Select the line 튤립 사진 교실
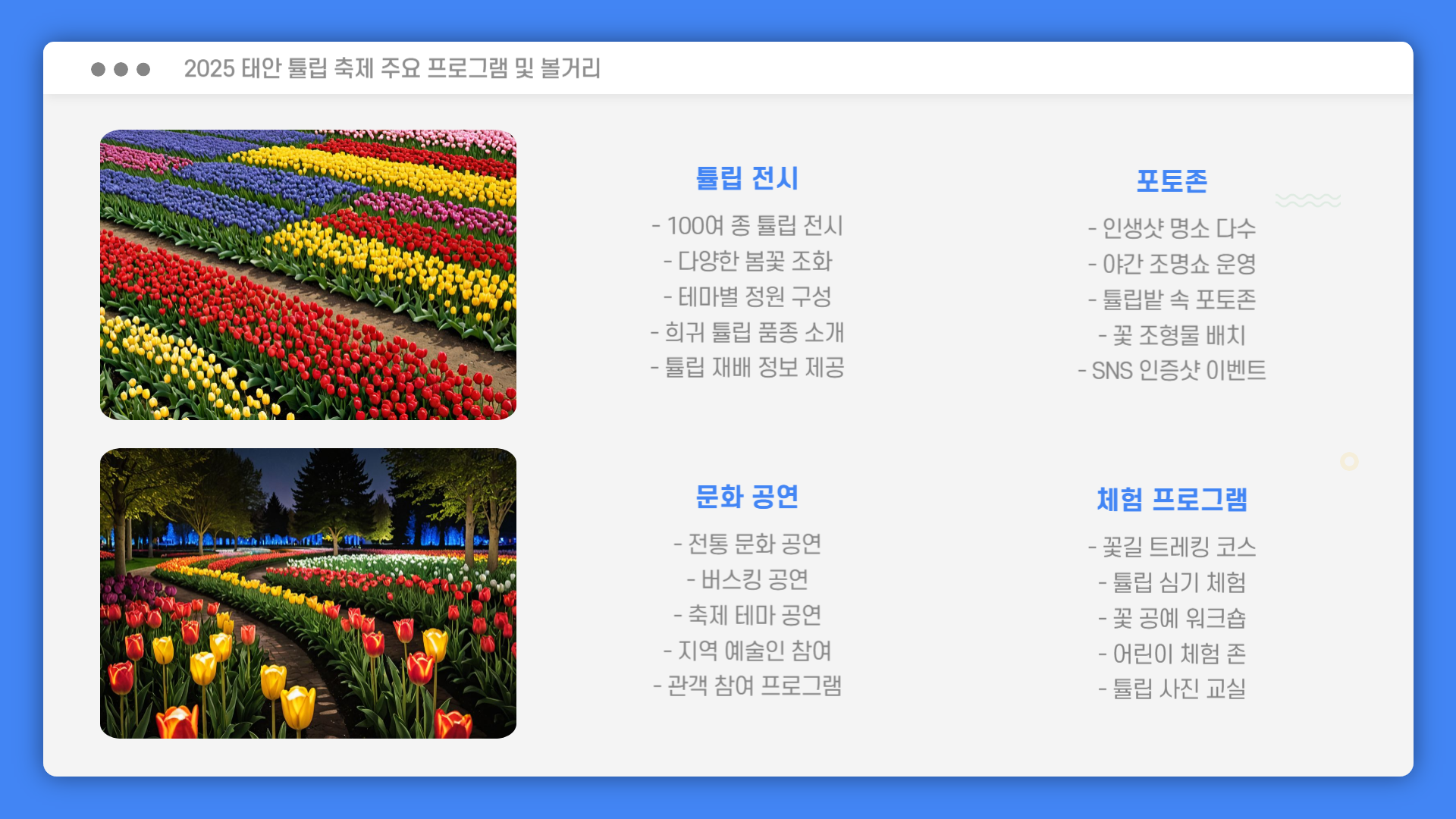Viewport: 1456px width, 819px height. [1172, 689]
